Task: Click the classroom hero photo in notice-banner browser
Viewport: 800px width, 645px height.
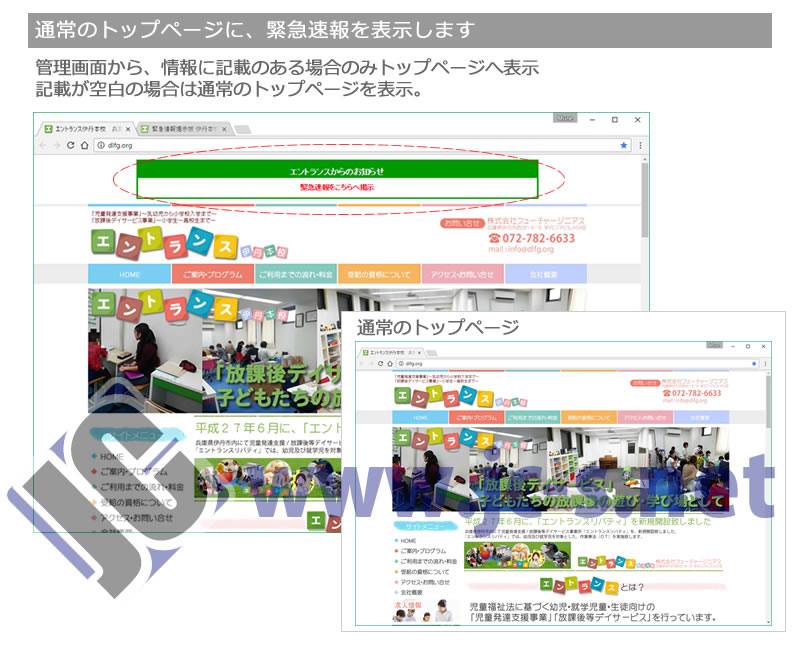Action: (214, 351)
